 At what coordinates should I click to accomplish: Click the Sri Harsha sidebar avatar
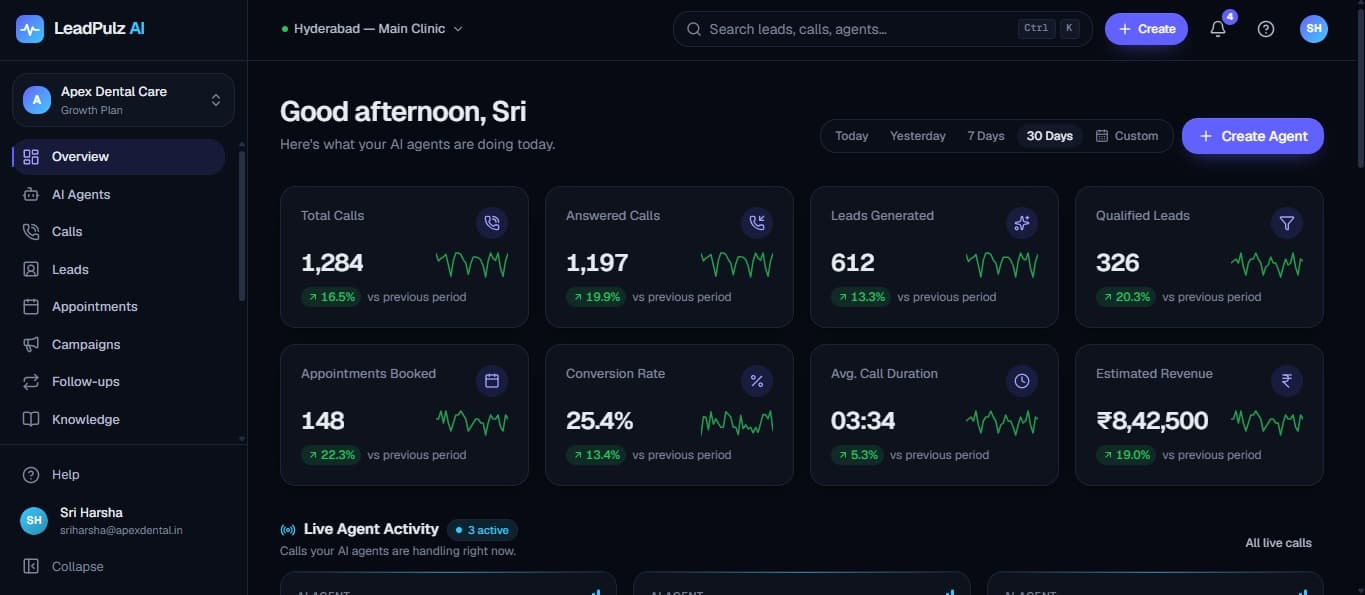coord(34,520)
